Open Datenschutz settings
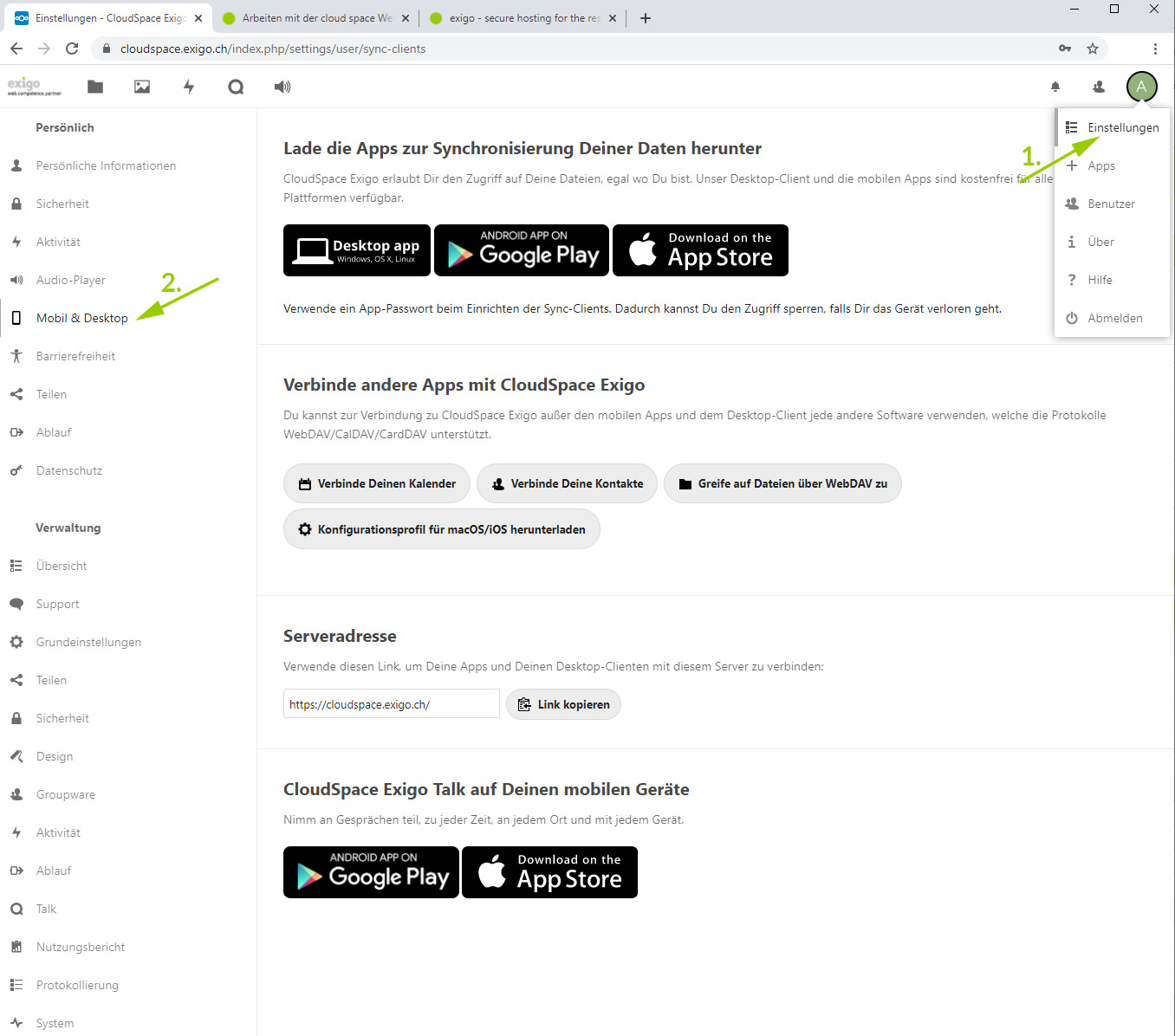 point(128,470)
